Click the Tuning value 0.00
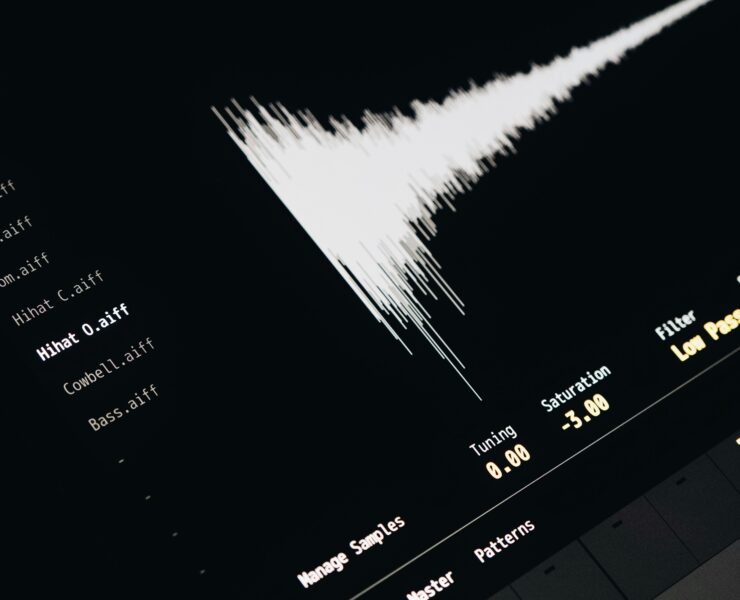 click(508, 463)
